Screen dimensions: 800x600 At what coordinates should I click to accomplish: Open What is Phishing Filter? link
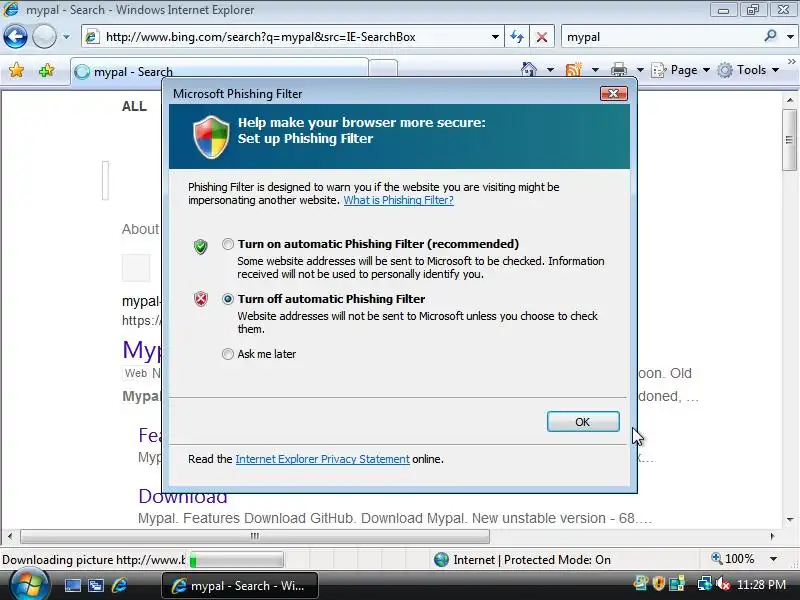tap(398, 200)
